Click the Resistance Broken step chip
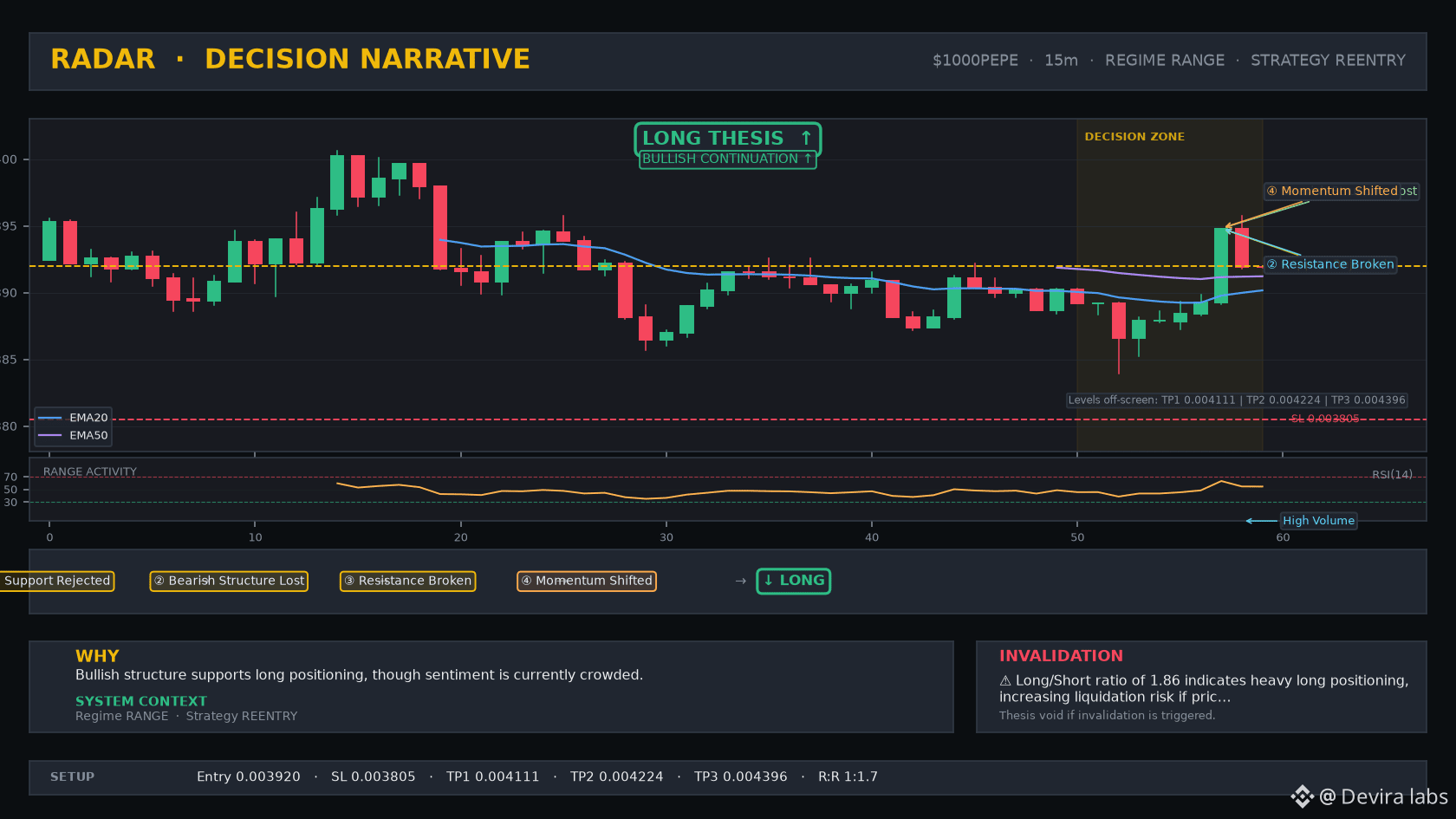Screen dimensions: 1456x819 [x=407, y=581]
